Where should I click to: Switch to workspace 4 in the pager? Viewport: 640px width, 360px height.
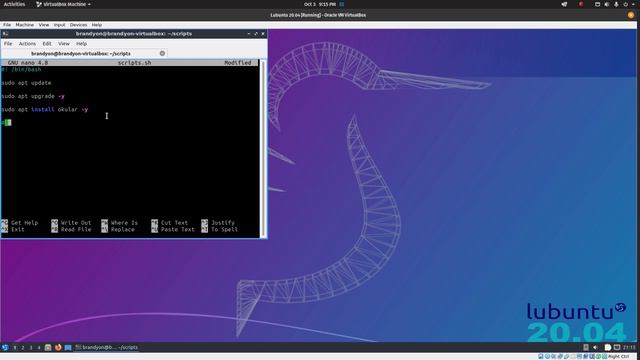tap(39, 347)
